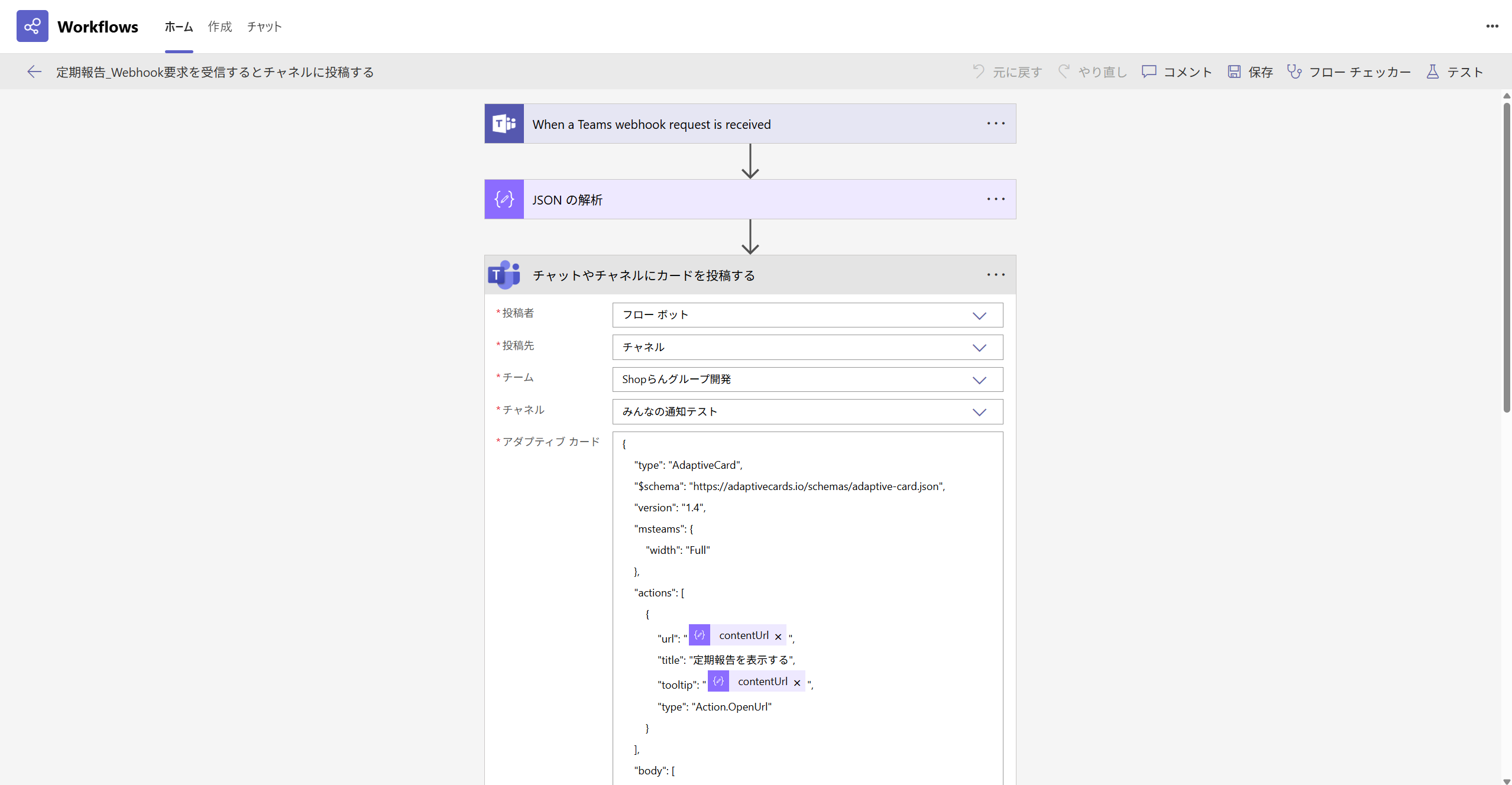The height and width of the screenshot is (785, 1512).
Task: Click the "version": "1.4" line
Action: [x=670, y=508]
